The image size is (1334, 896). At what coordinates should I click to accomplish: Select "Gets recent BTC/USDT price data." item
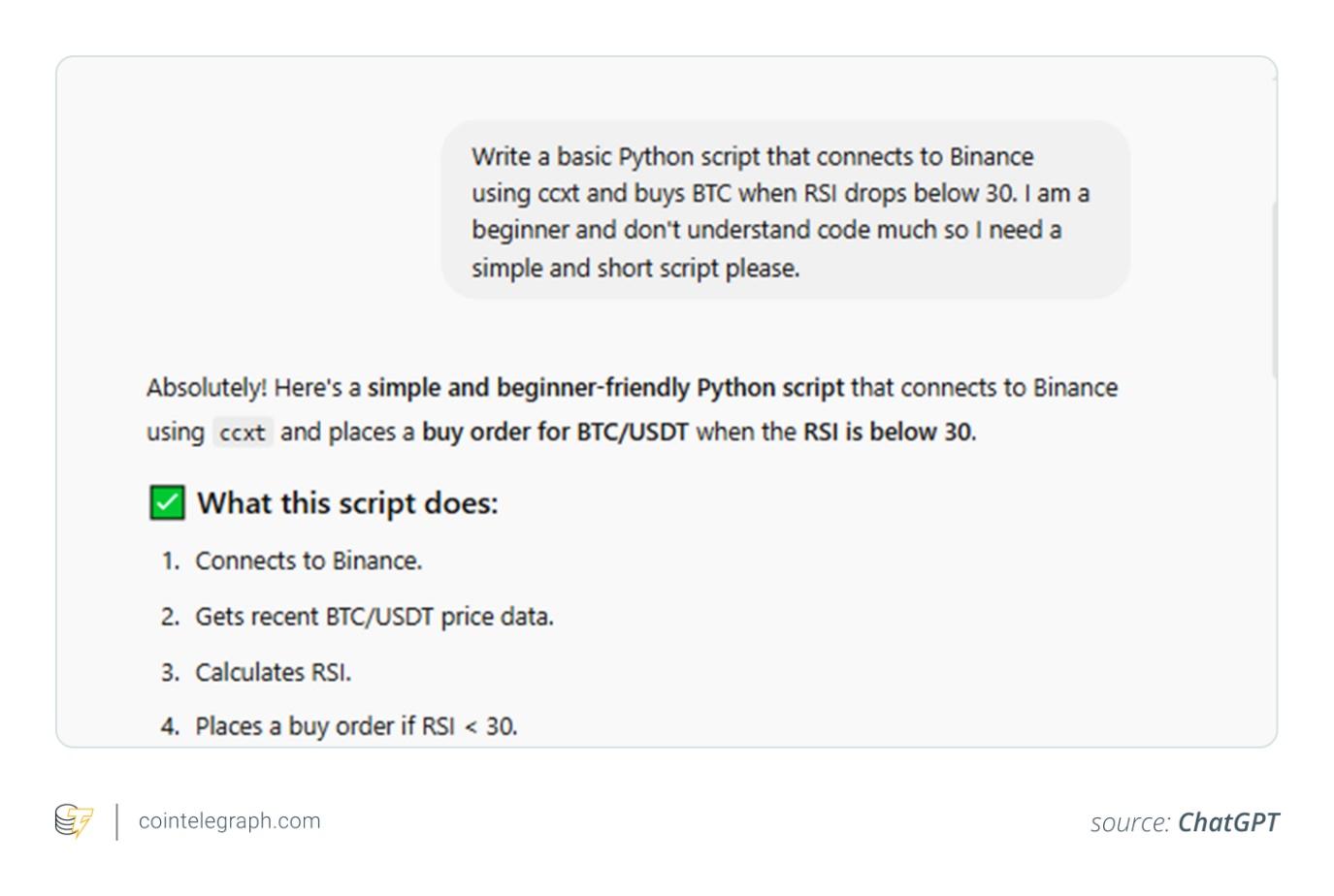[374, 617]
